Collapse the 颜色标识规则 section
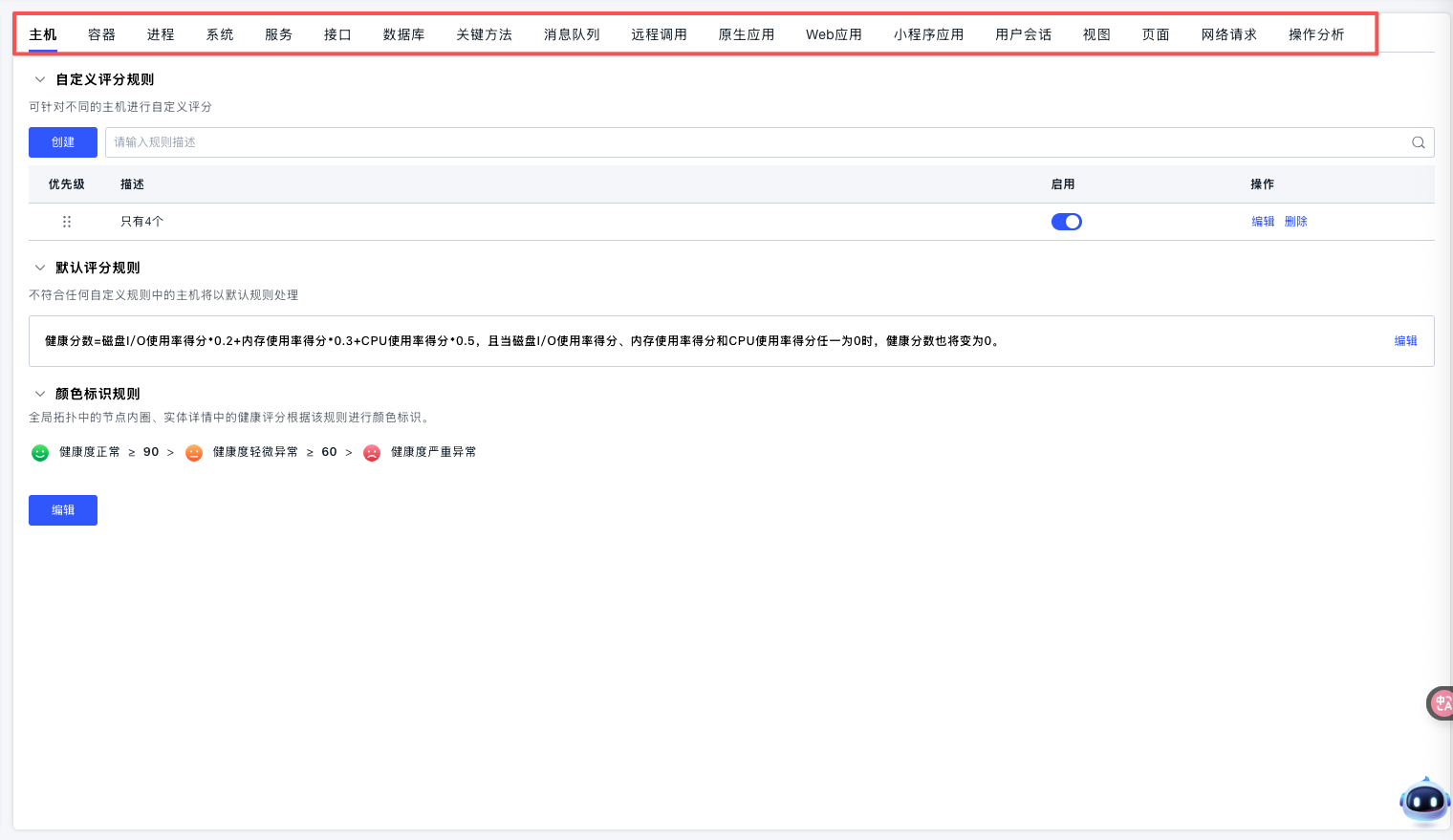This screenshot has height=840, width=1453. [x=40, y=394]
